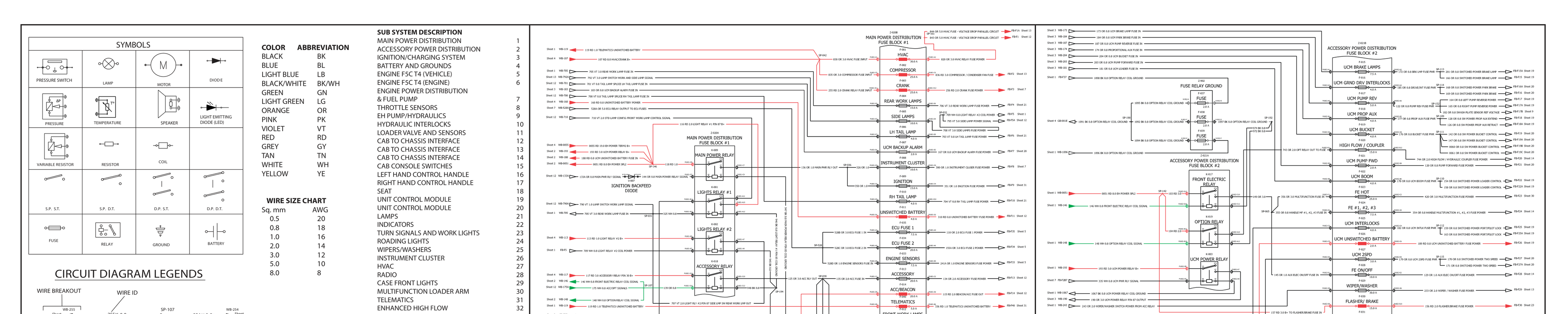The width and height of the screenshot is (1568, 314).
Task: Click LEFT HAND CONTROL HANDLE entry
Action: pyautogui.click(x=423, y=175)
